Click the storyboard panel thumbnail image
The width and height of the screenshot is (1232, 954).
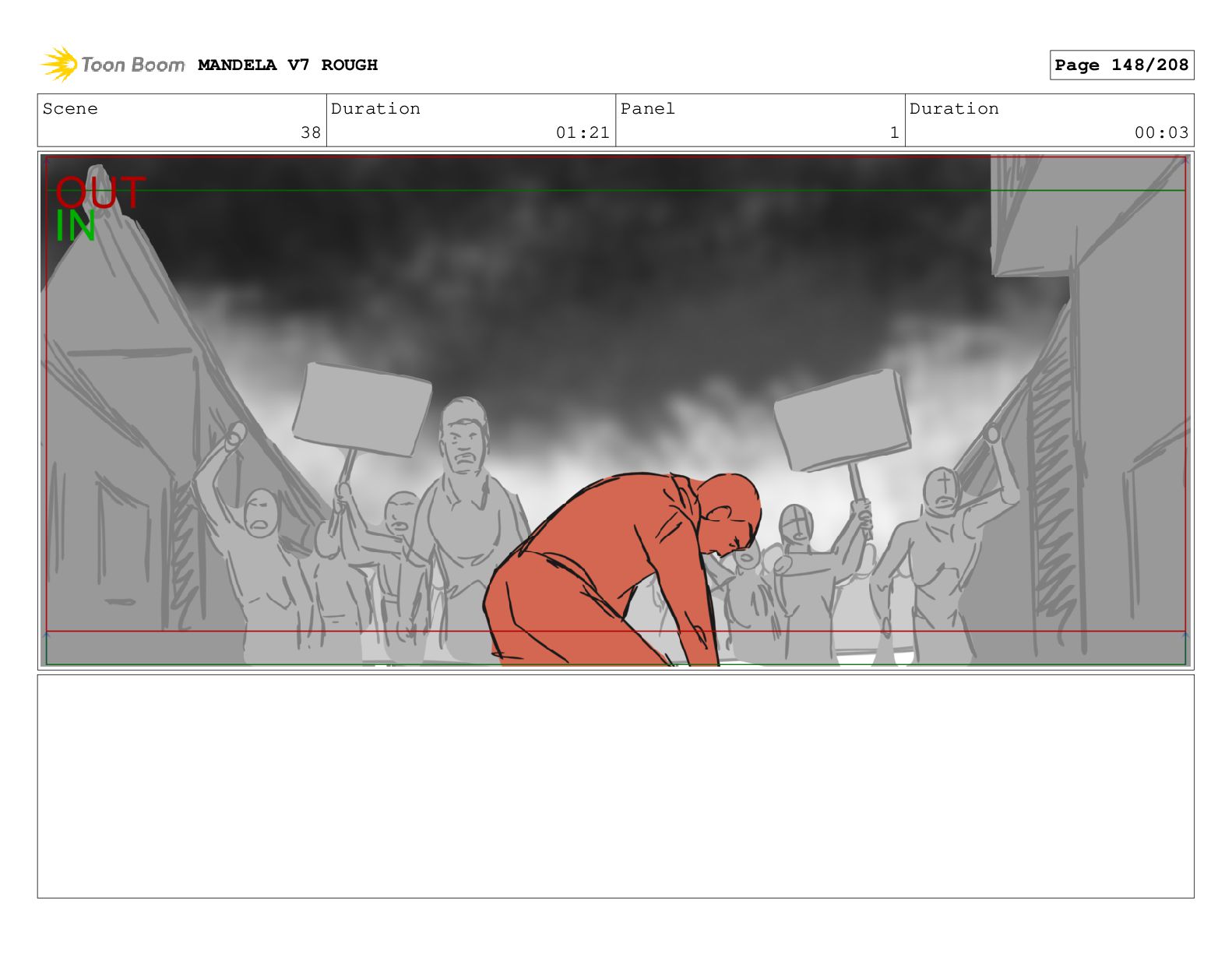(x=616, y=410)
